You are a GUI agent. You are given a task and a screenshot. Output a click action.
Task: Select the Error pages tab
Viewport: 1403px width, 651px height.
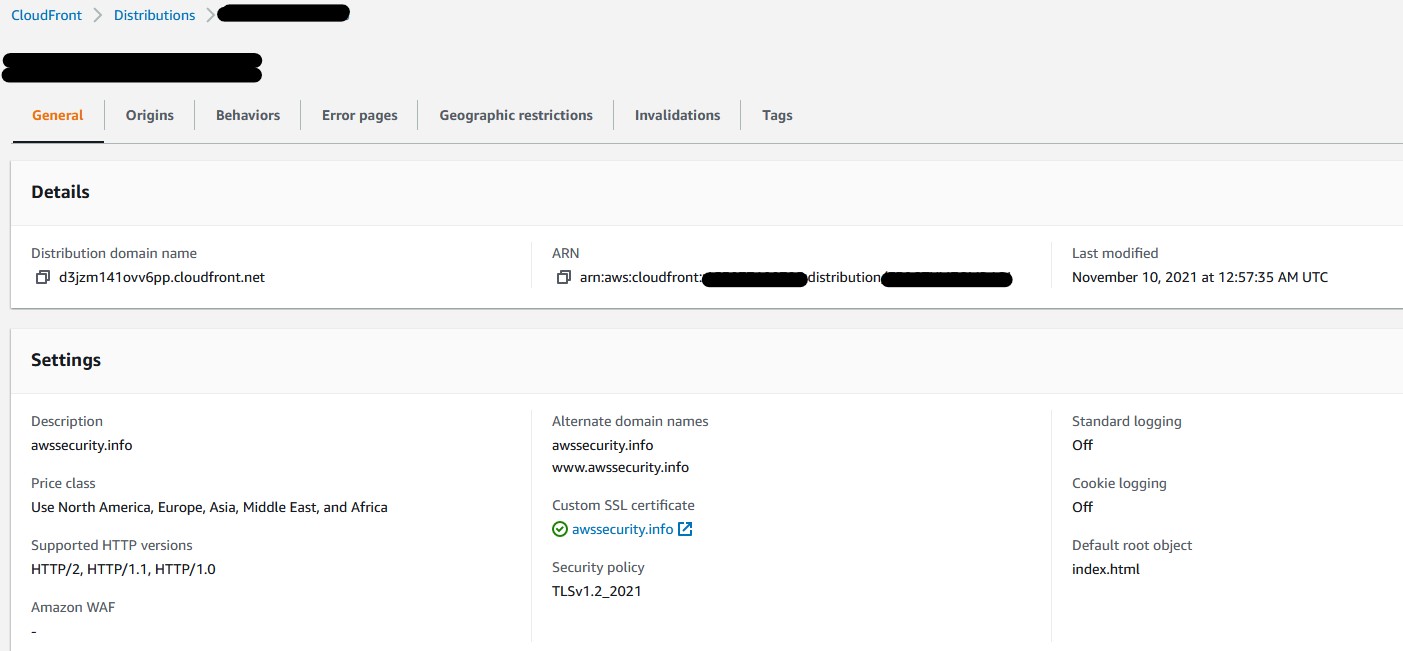(360, 115)
